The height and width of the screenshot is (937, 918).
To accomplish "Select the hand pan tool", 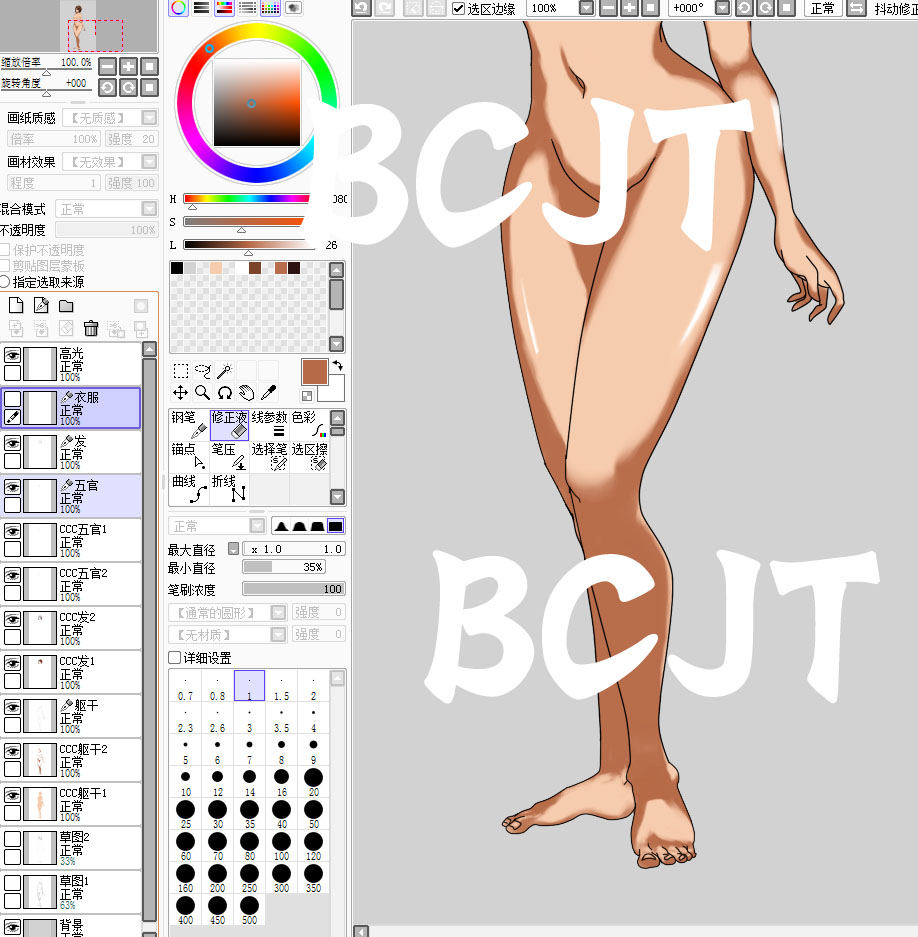I will pyautogui.click(x=247, y=393).
